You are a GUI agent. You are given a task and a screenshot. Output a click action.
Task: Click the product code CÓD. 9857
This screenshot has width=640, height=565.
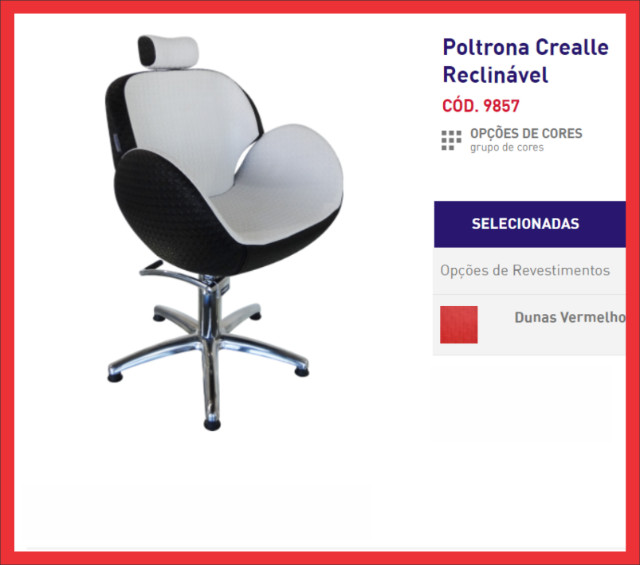(x=481, y=106)
